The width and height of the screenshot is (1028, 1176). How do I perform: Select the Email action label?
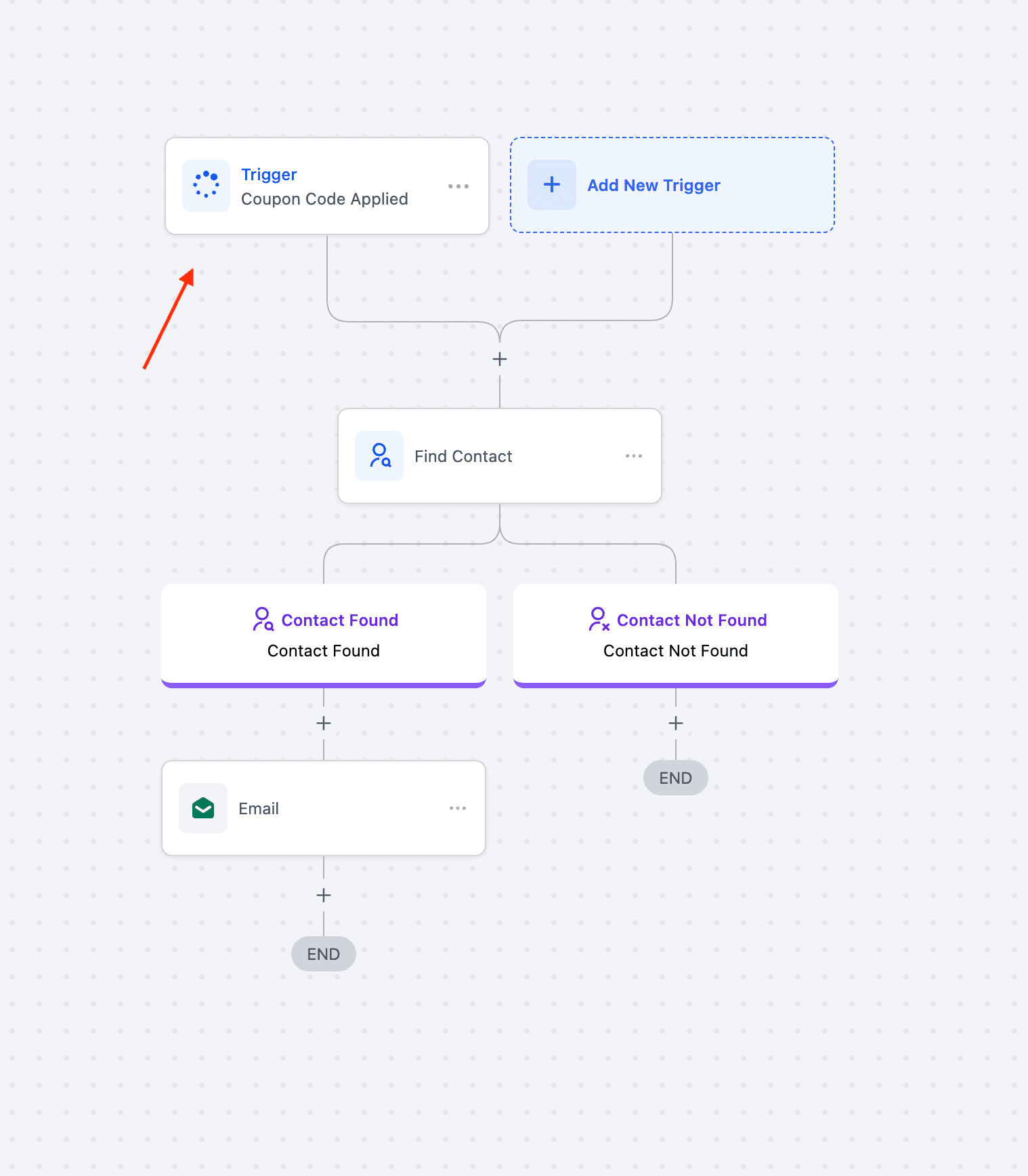[259, 809]
